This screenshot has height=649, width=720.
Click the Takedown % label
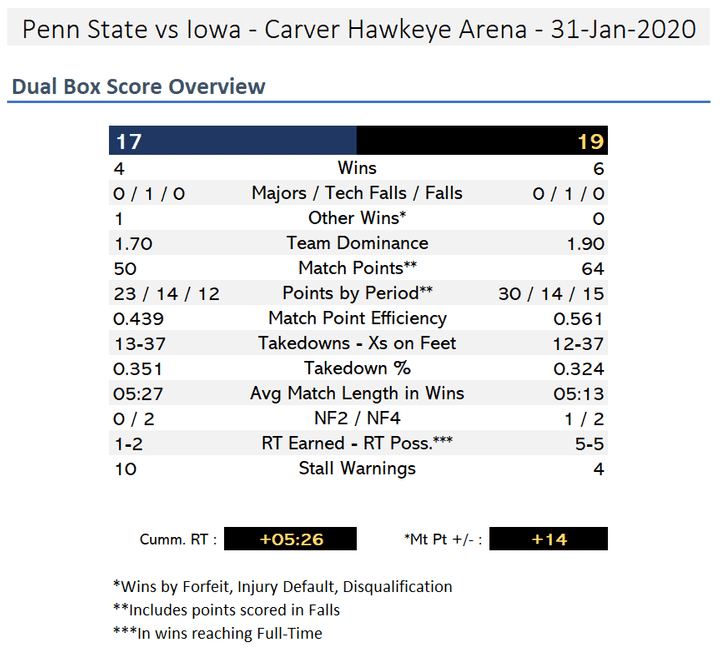(357, 368)
